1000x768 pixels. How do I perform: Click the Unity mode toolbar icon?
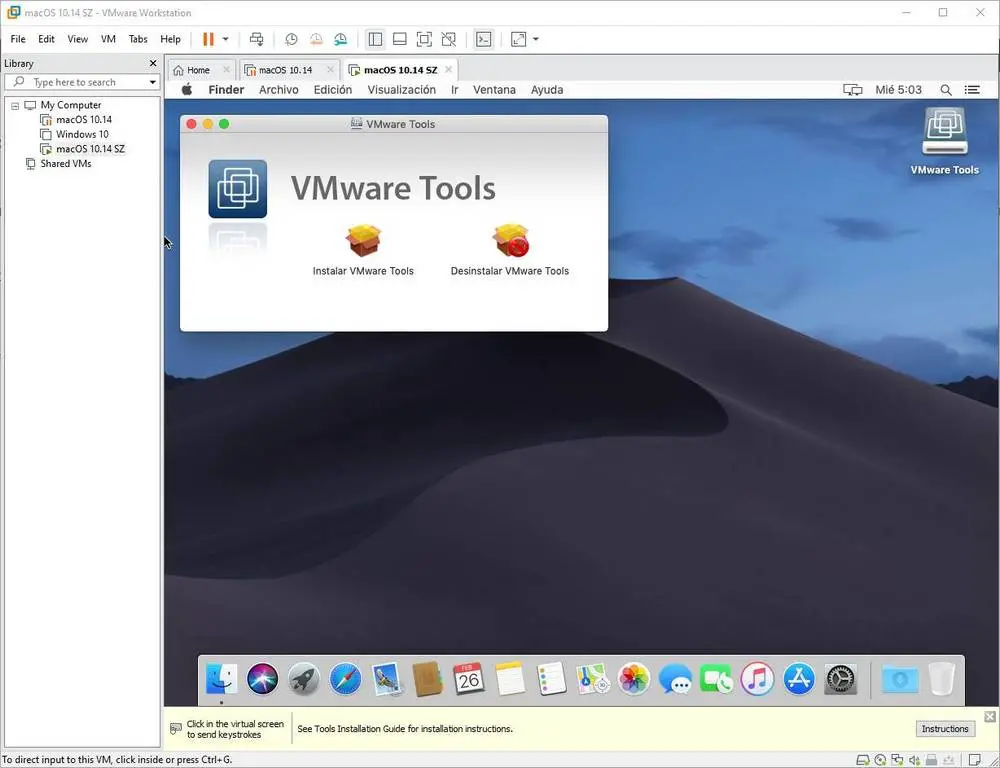449,39
